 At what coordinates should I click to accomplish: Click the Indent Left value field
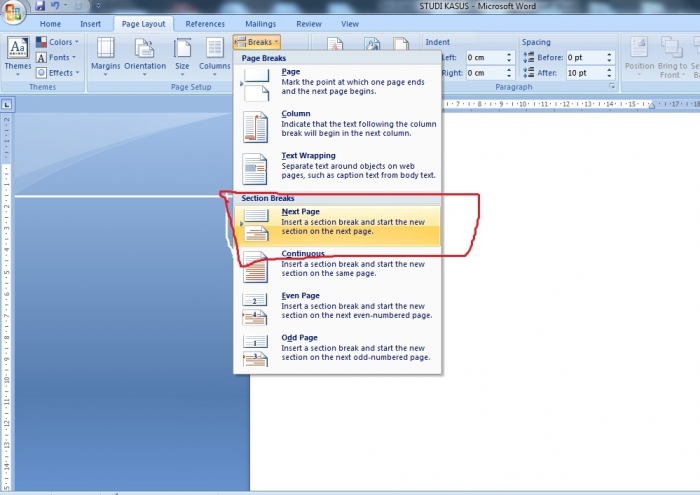pos(483,58)
